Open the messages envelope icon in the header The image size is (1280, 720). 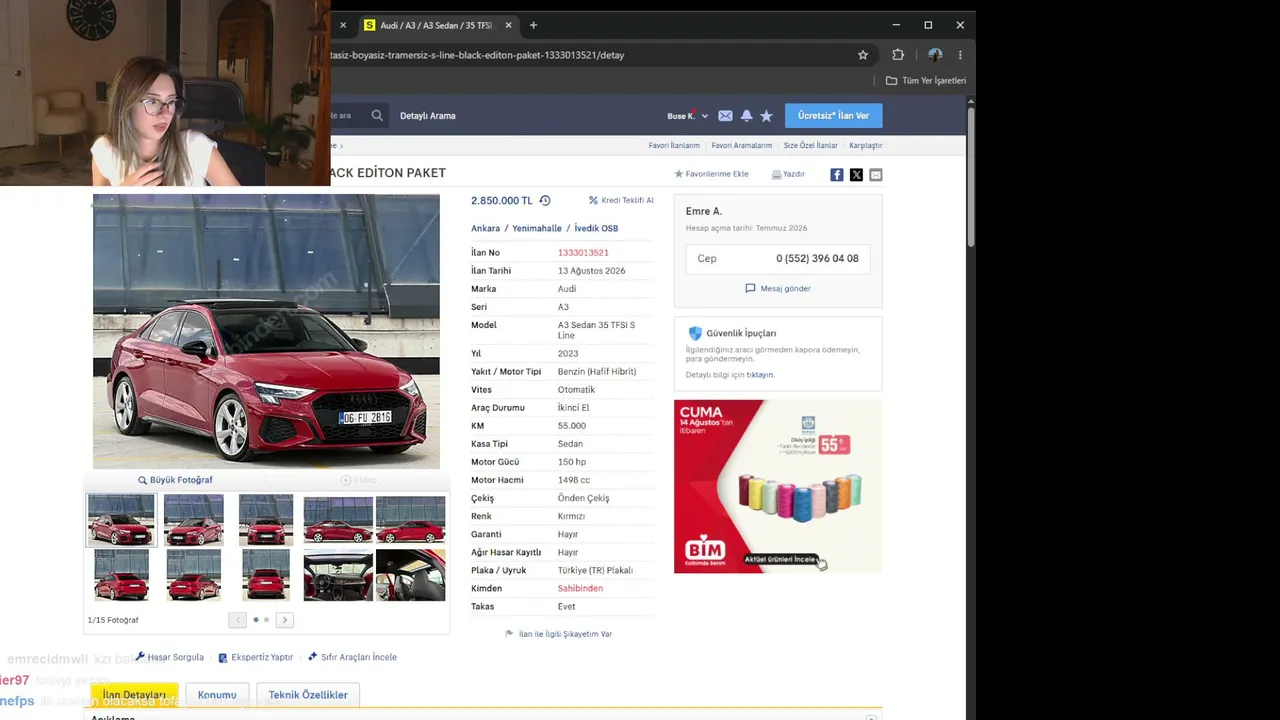(x=725, y=116)
